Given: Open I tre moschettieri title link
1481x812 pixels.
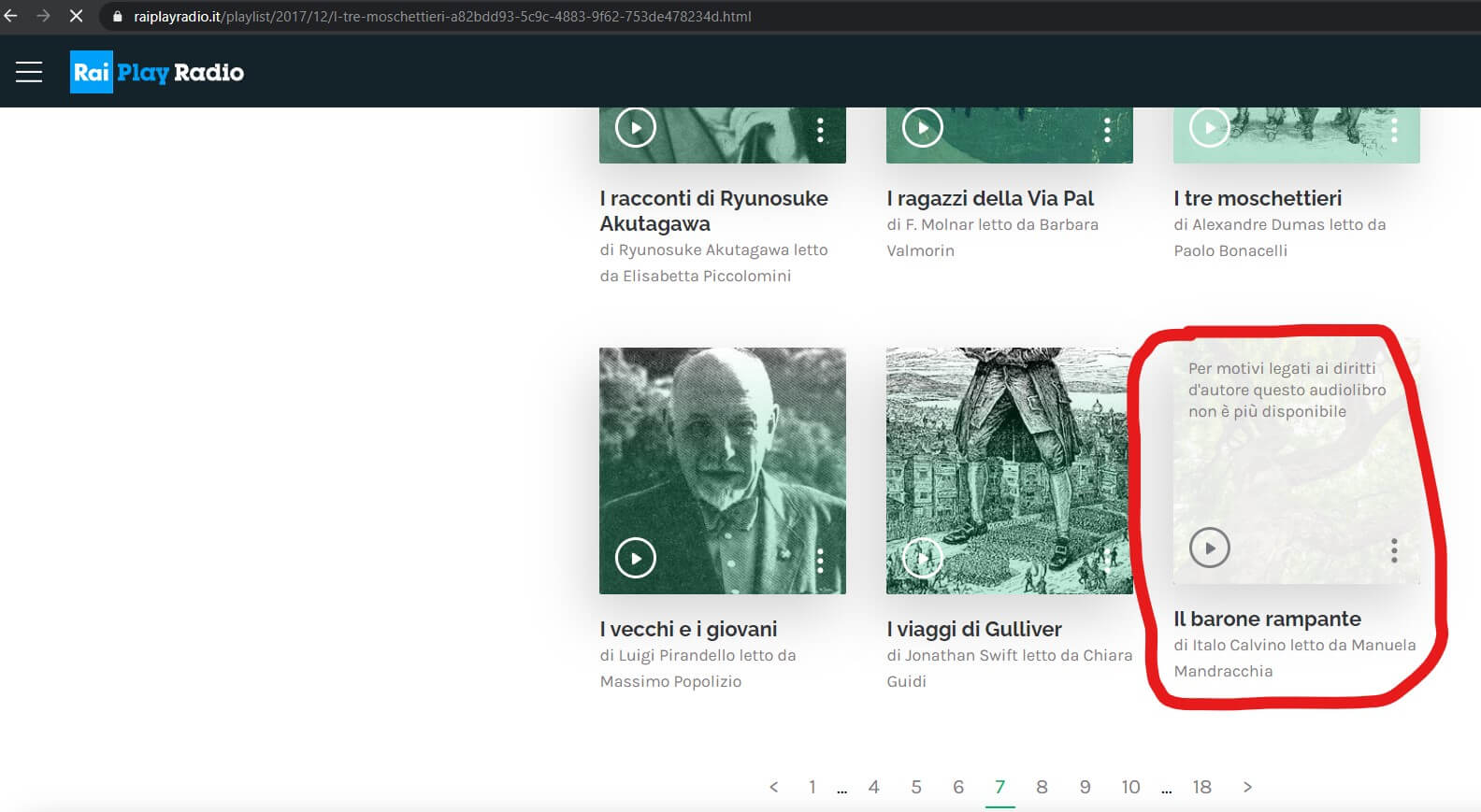Looking at the screenshot, I should point(1258,198).
